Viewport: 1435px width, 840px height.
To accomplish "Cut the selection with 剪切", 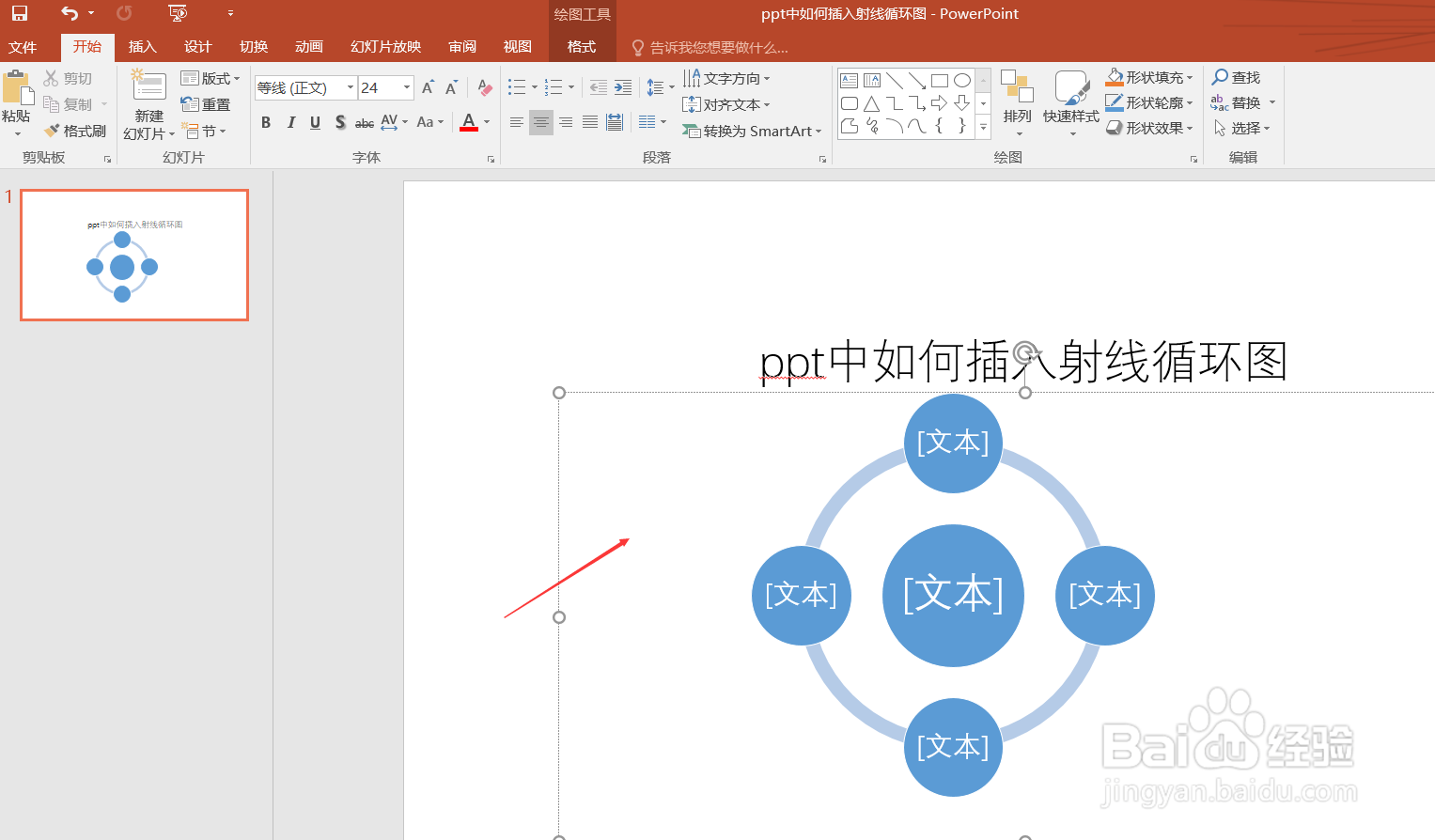I will click(x=68, y=78).
